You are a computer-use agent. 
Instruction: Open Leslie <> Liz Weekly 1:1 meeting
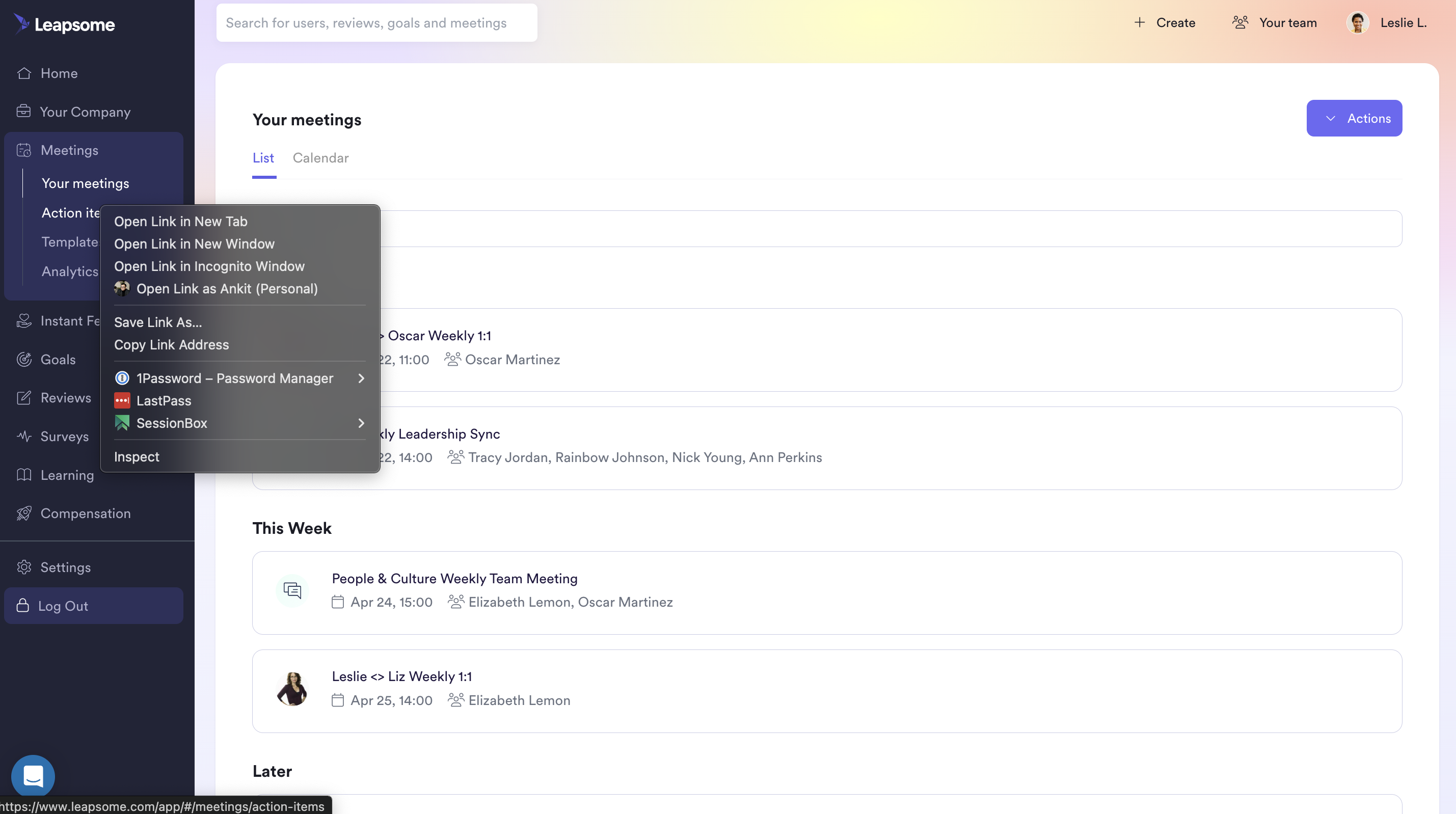coord(402,676)
